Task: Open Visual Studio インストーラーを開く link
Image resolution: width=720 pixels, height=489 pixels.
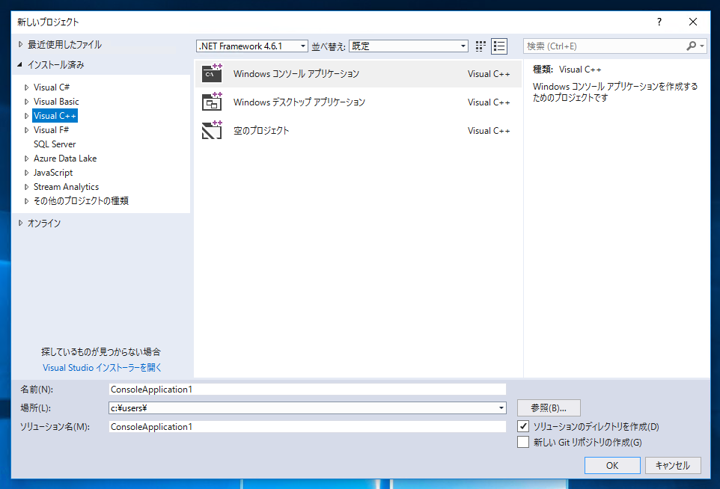Action: pos(102,367)
